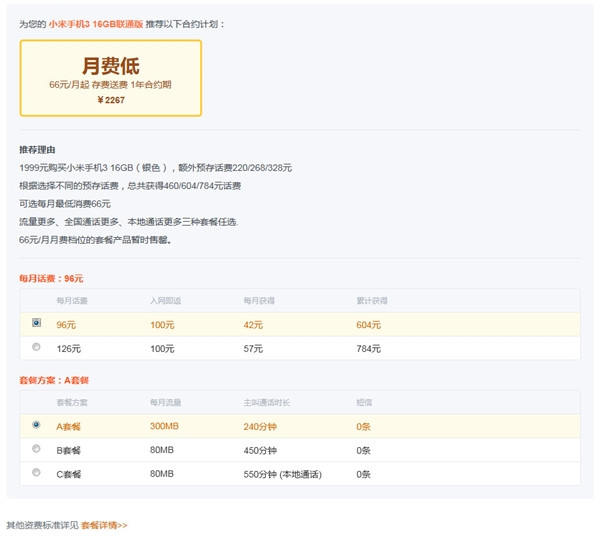Select the 126元 monthly fee radio button
Viewport: 600px width, 543px height.
click(37, 347)
